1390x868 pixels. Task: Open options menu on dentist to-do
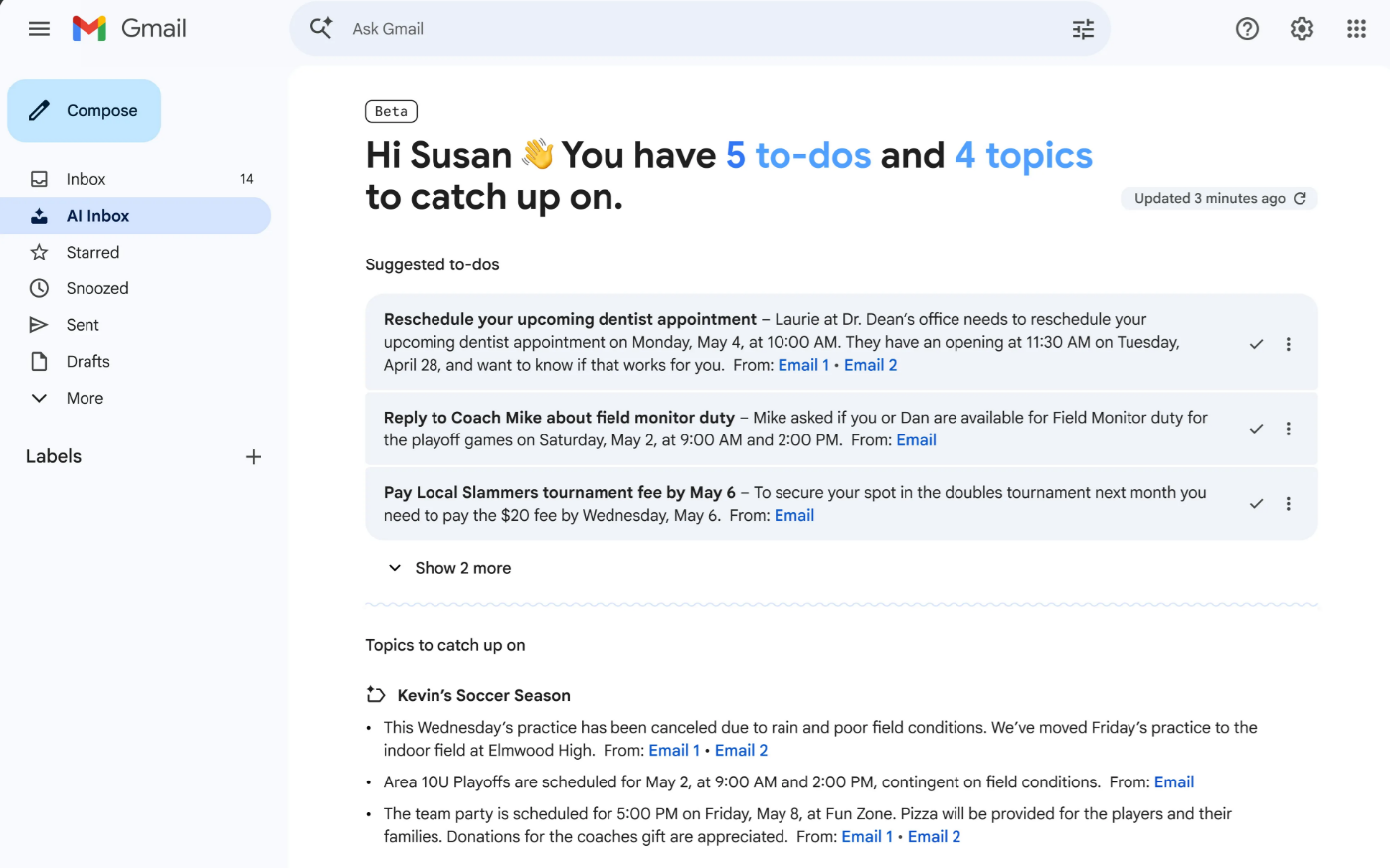pos(1289,343)
